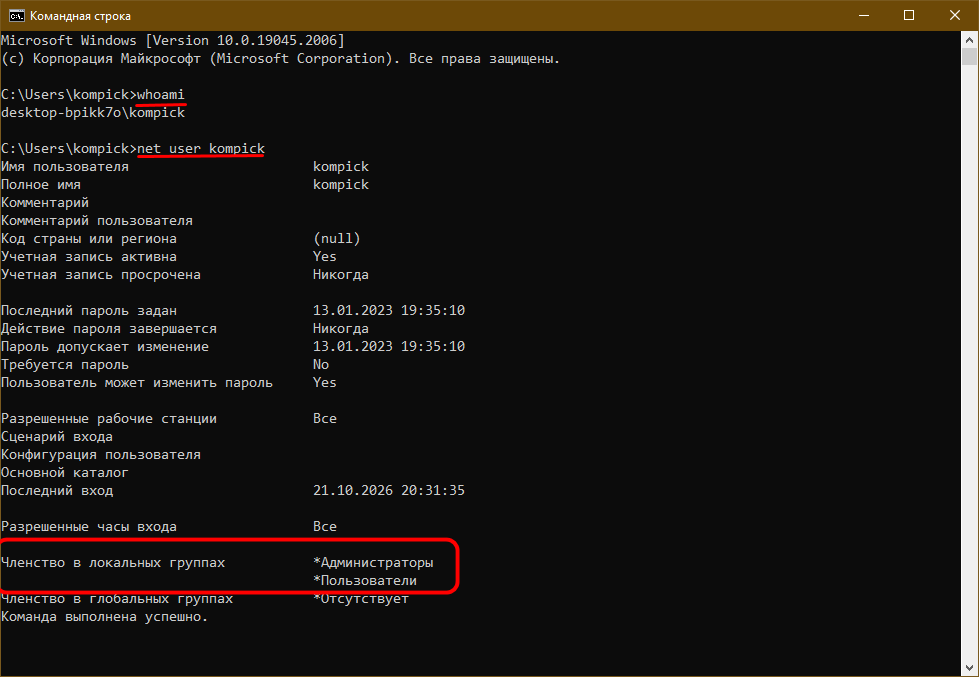Click "Никогда" beside "Учетная запись просрочена"
This screenshot has width=979, height=677.
click(341, 275)
